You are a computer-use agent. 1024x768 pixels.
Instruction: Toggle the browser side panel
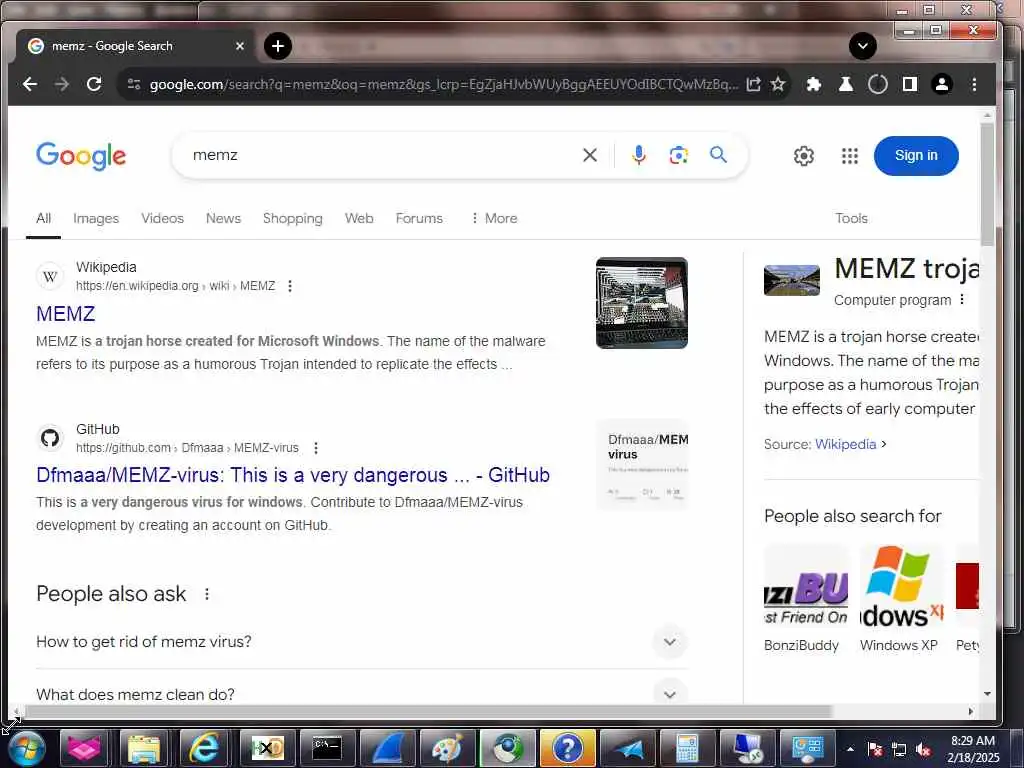910,84
